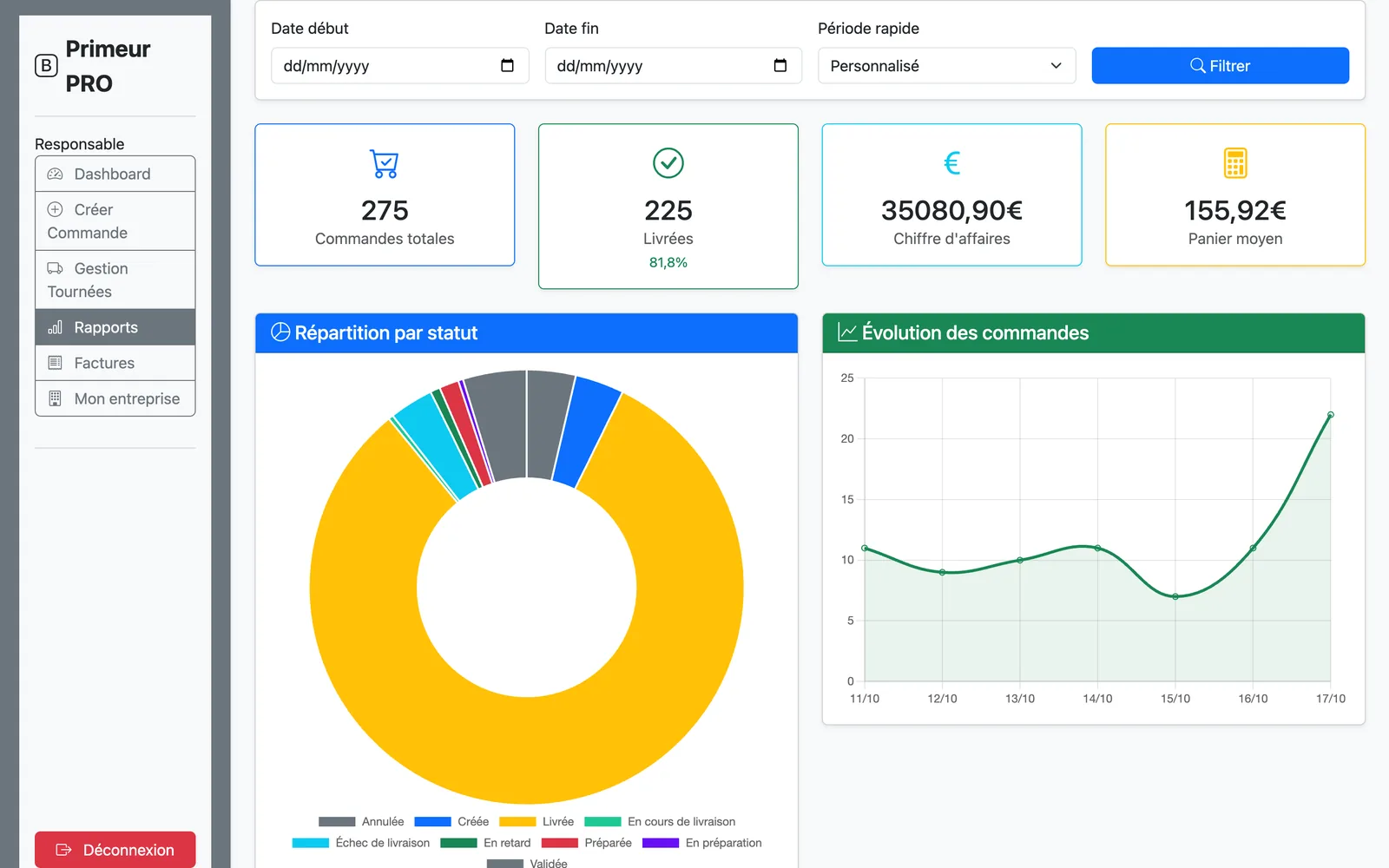Toggle Échec de livraison cyan legend swatch

coord(311,843)
